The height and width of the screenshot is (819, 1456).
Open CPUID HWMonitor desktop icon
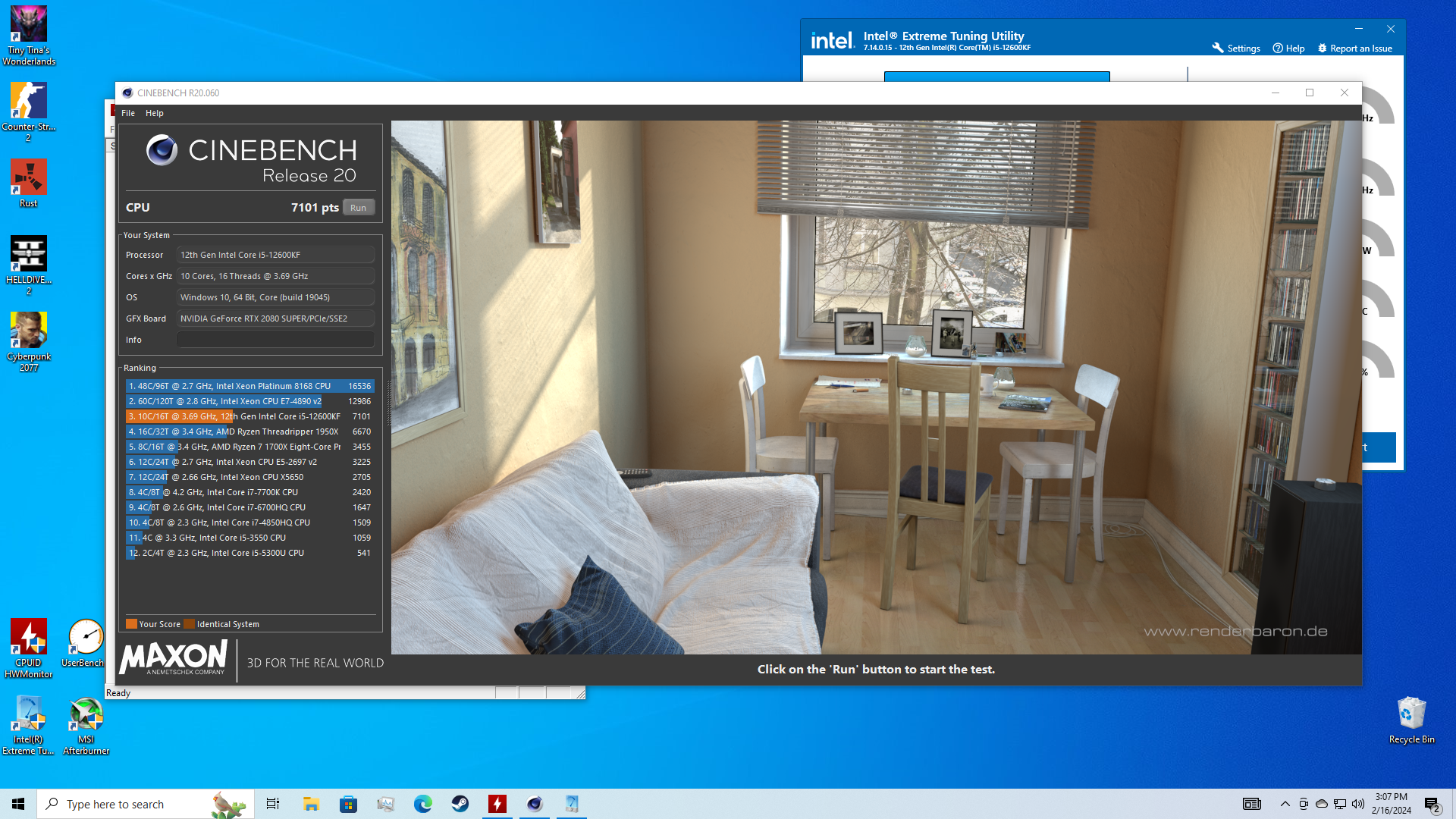coord(29,648)
